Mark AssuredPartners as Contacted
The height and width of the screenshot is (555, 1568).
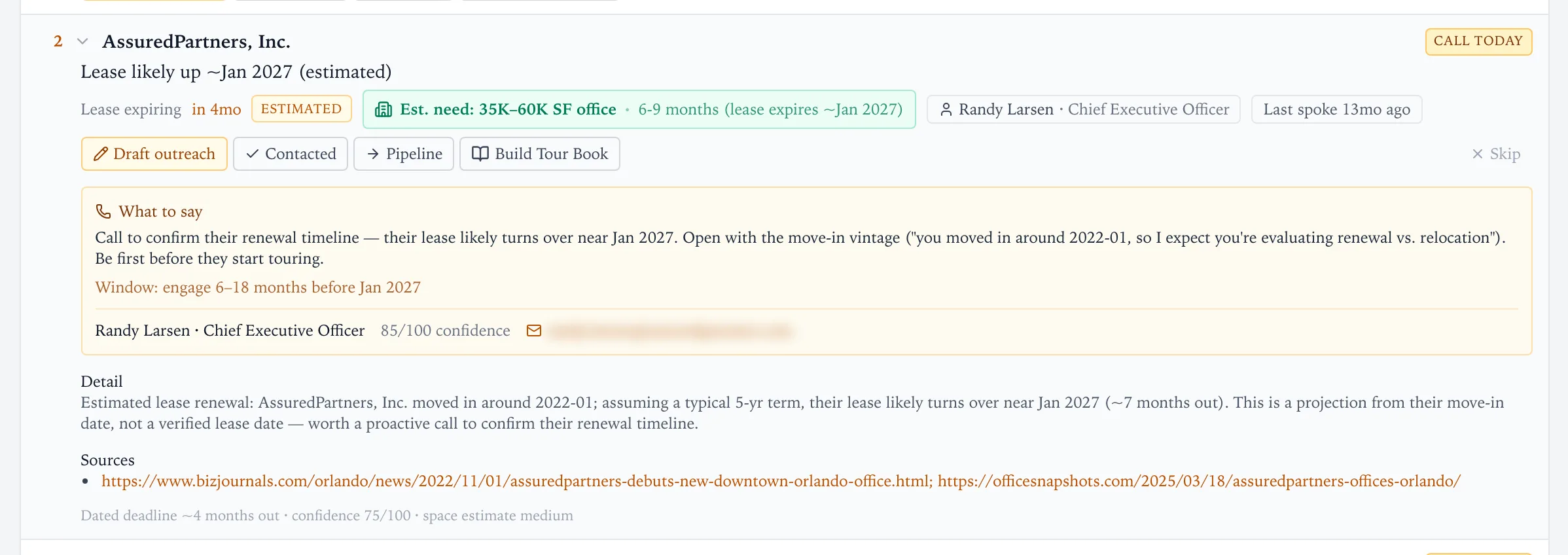tap(291, 154)
